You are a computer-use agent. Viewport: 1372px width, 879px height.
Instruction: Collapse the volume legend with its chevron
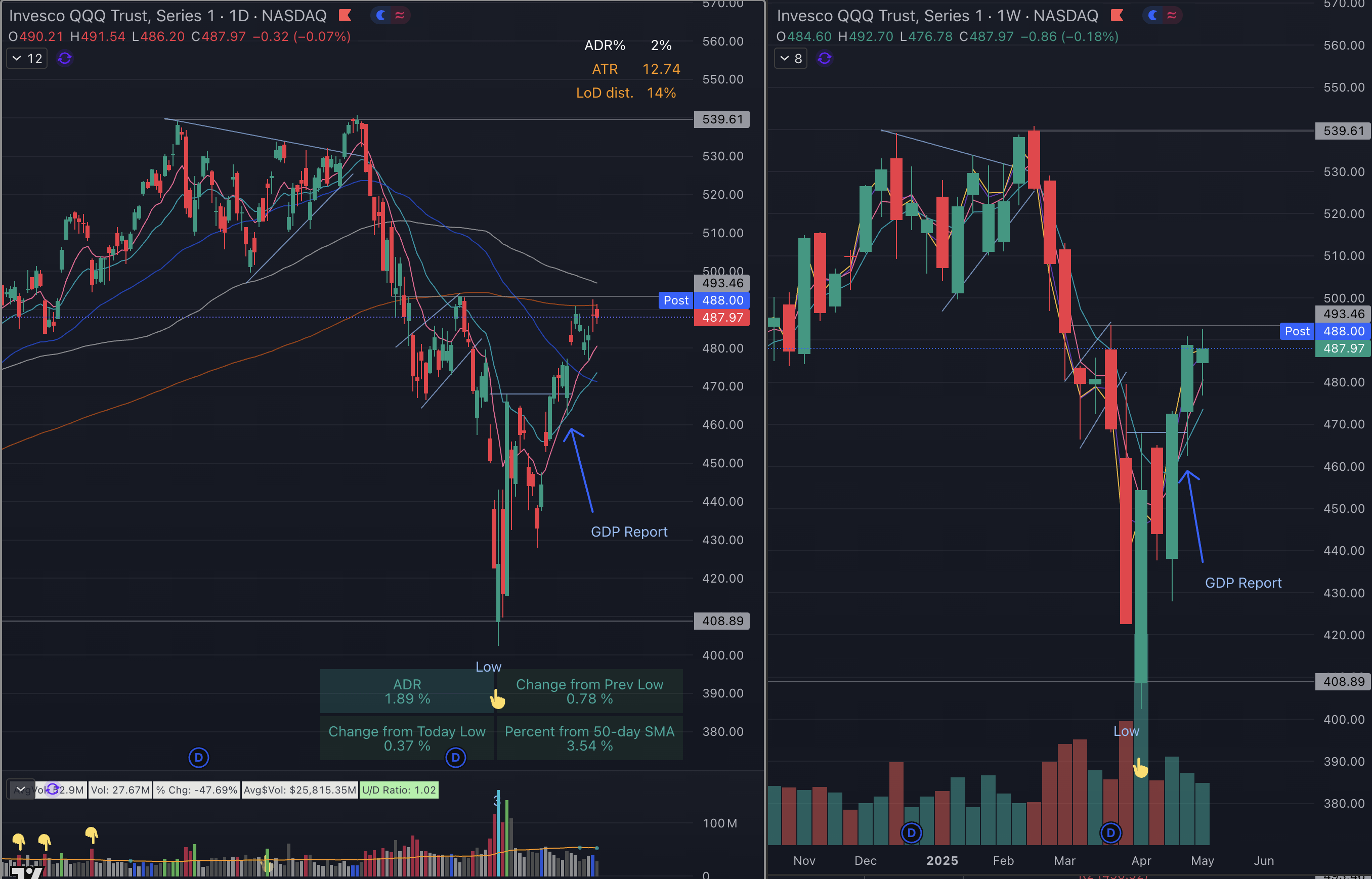[x=21, y=789]
